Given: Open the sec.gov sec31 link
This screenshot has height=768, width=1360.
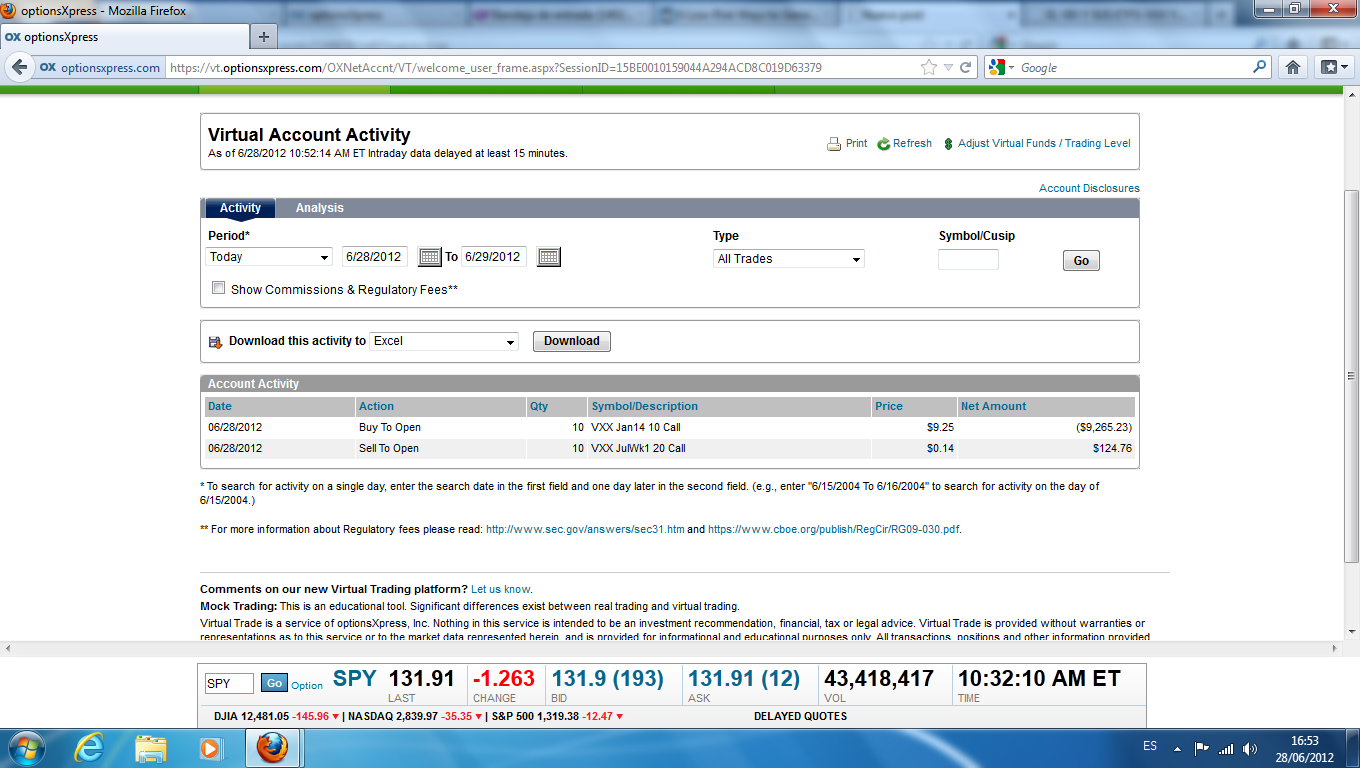Looking at the screenshot, I should pyautogui.click(x=585, y=529).
